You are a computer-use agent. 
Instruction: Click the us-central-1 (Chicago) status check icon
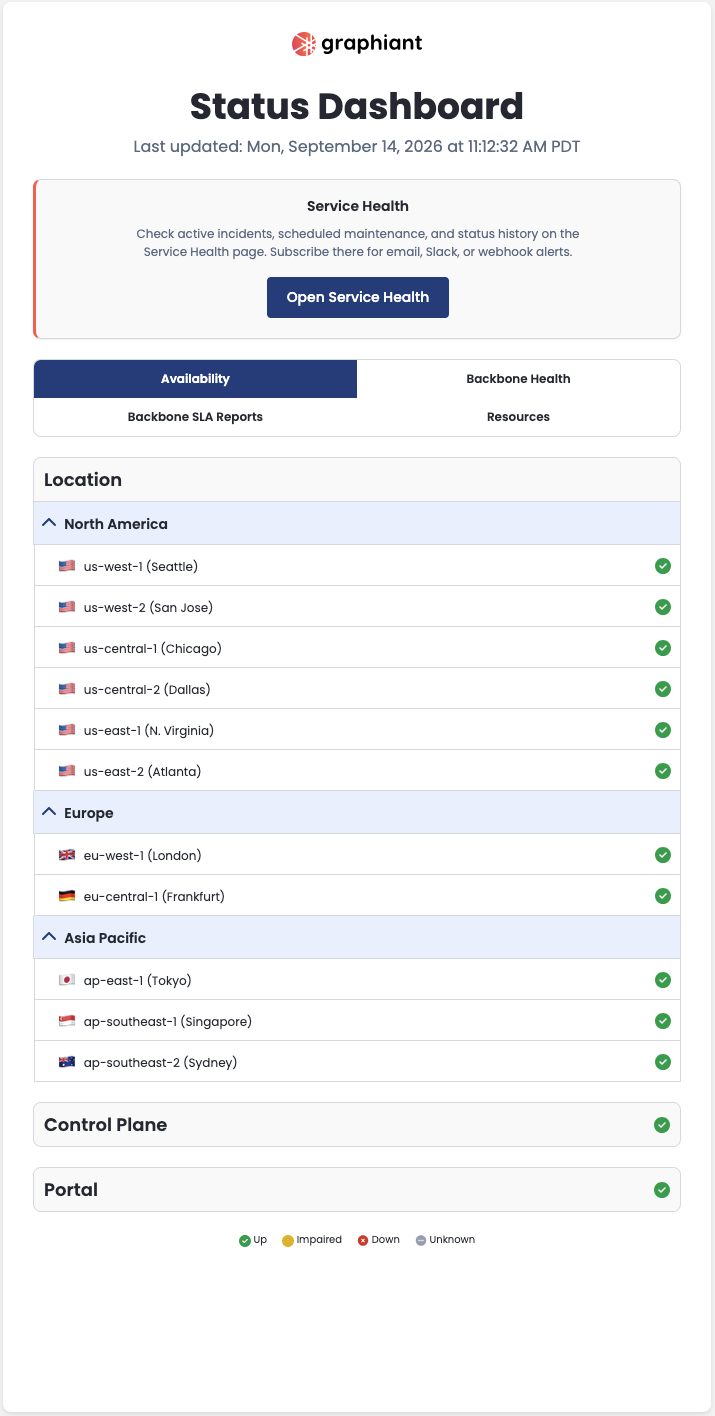tap(662, 648)
